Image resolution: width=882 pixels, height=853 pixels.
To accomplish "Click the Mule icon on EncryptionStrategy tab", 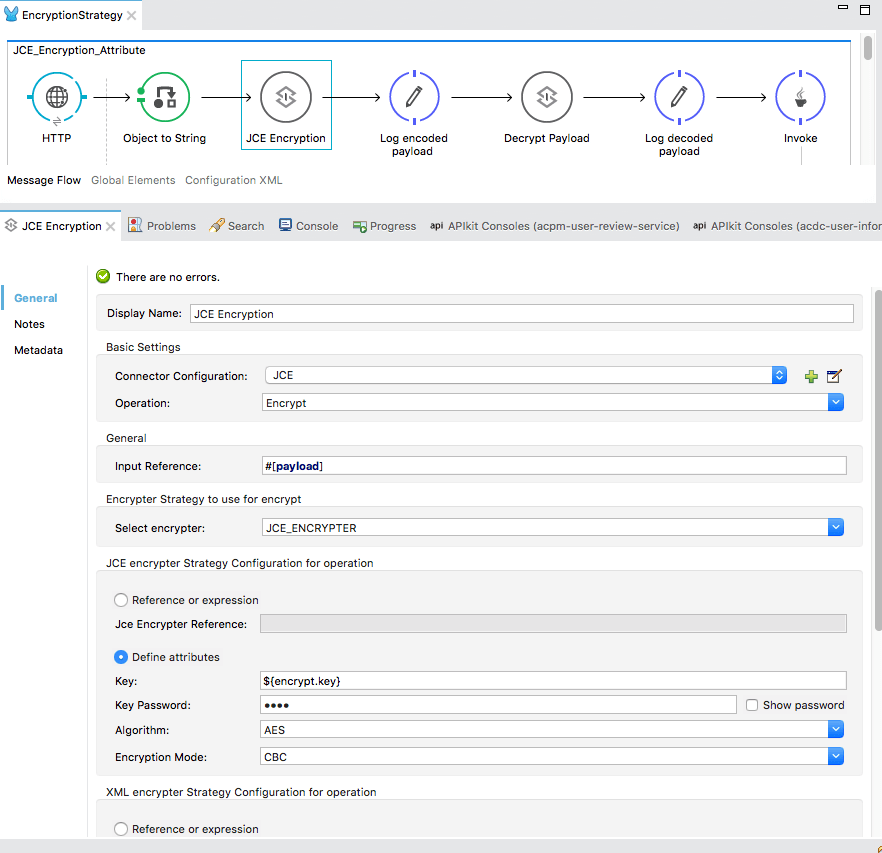I will (x=11, y=14).
